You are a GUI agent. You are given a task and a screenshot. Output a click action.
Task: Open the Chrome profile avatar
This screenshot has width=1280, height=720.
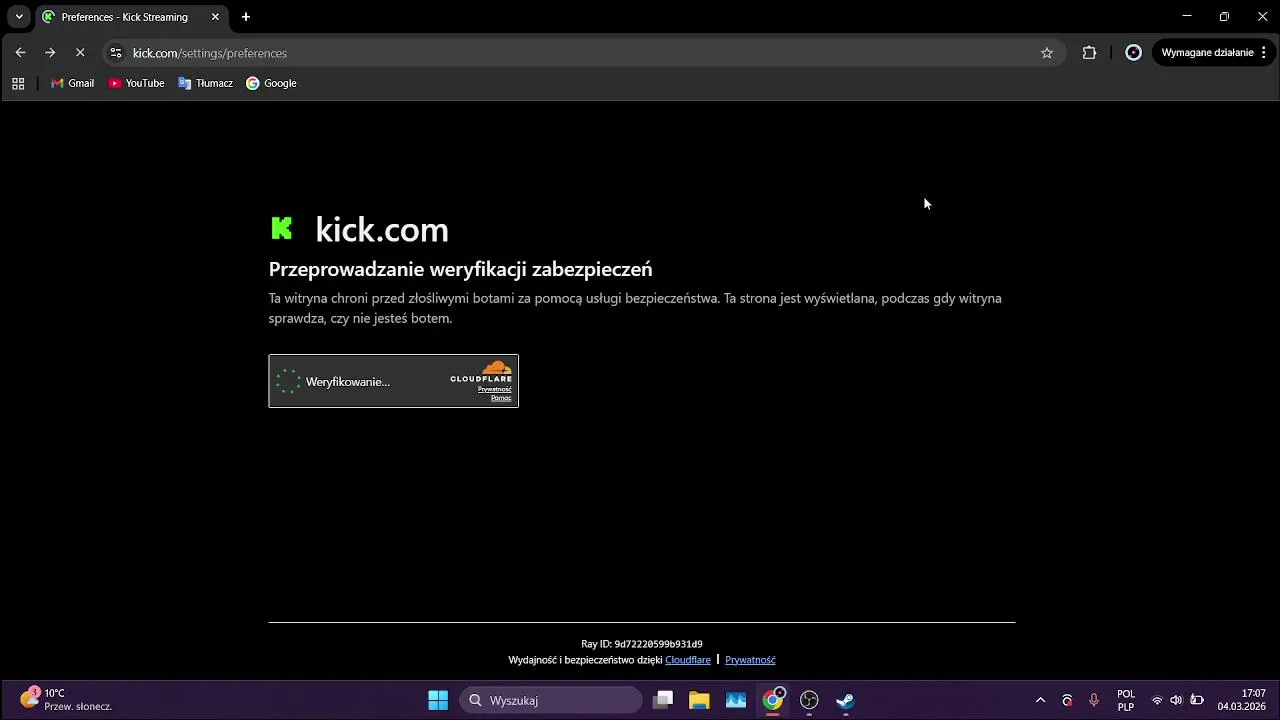click(1133, 53)
